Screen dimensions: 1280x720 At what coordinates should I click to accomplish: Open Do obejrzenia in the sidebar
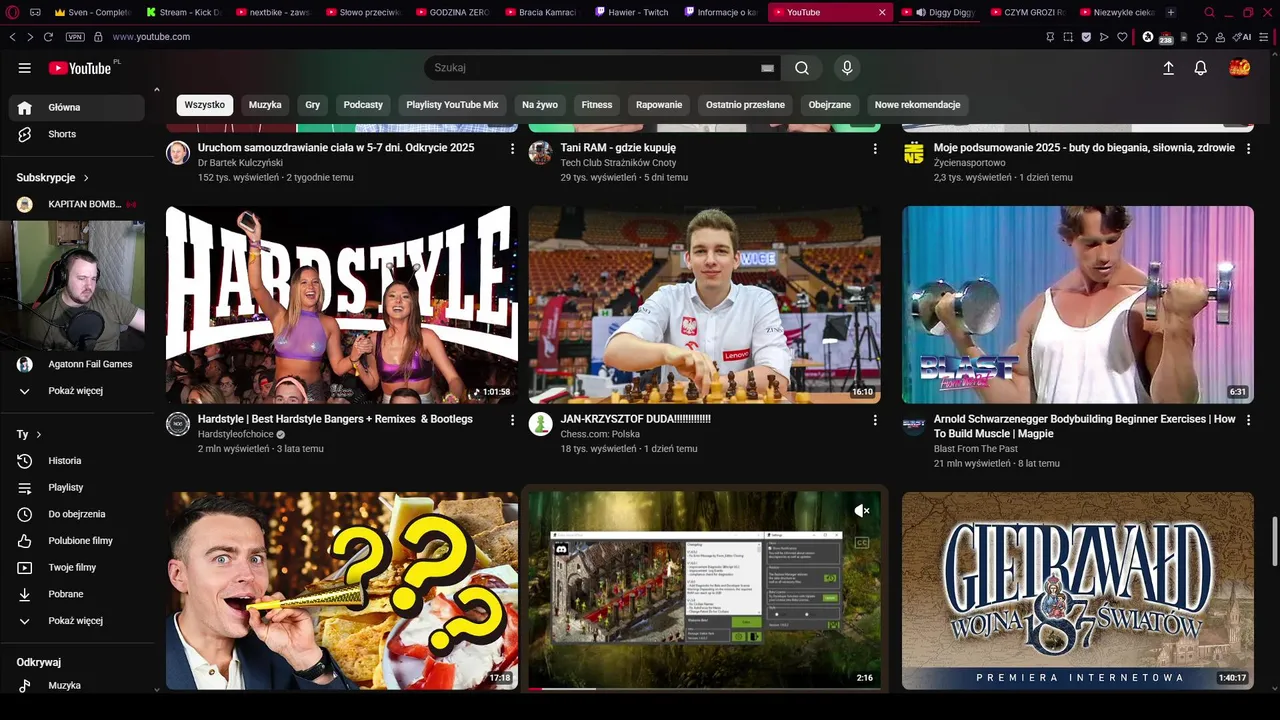point(76,514)
